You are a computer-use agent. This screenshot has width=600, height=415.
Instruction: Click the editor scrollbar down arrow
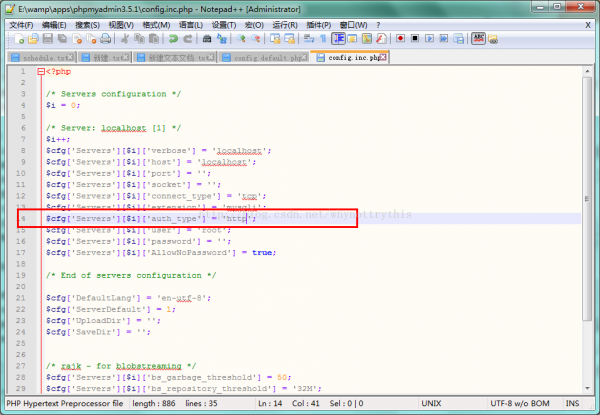click(x=587, y=388)
